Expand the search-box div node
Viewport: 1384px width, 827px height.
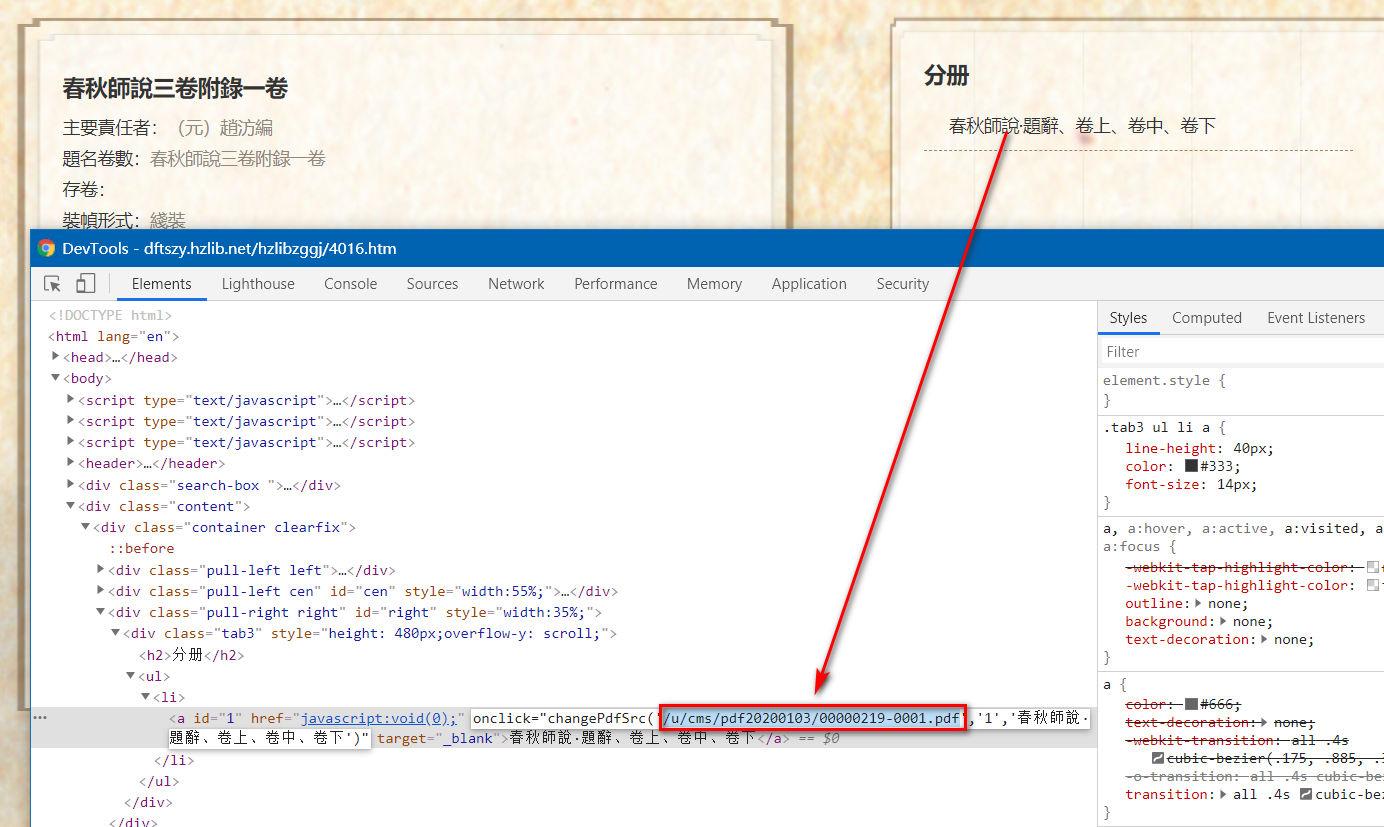coord(71,485)
